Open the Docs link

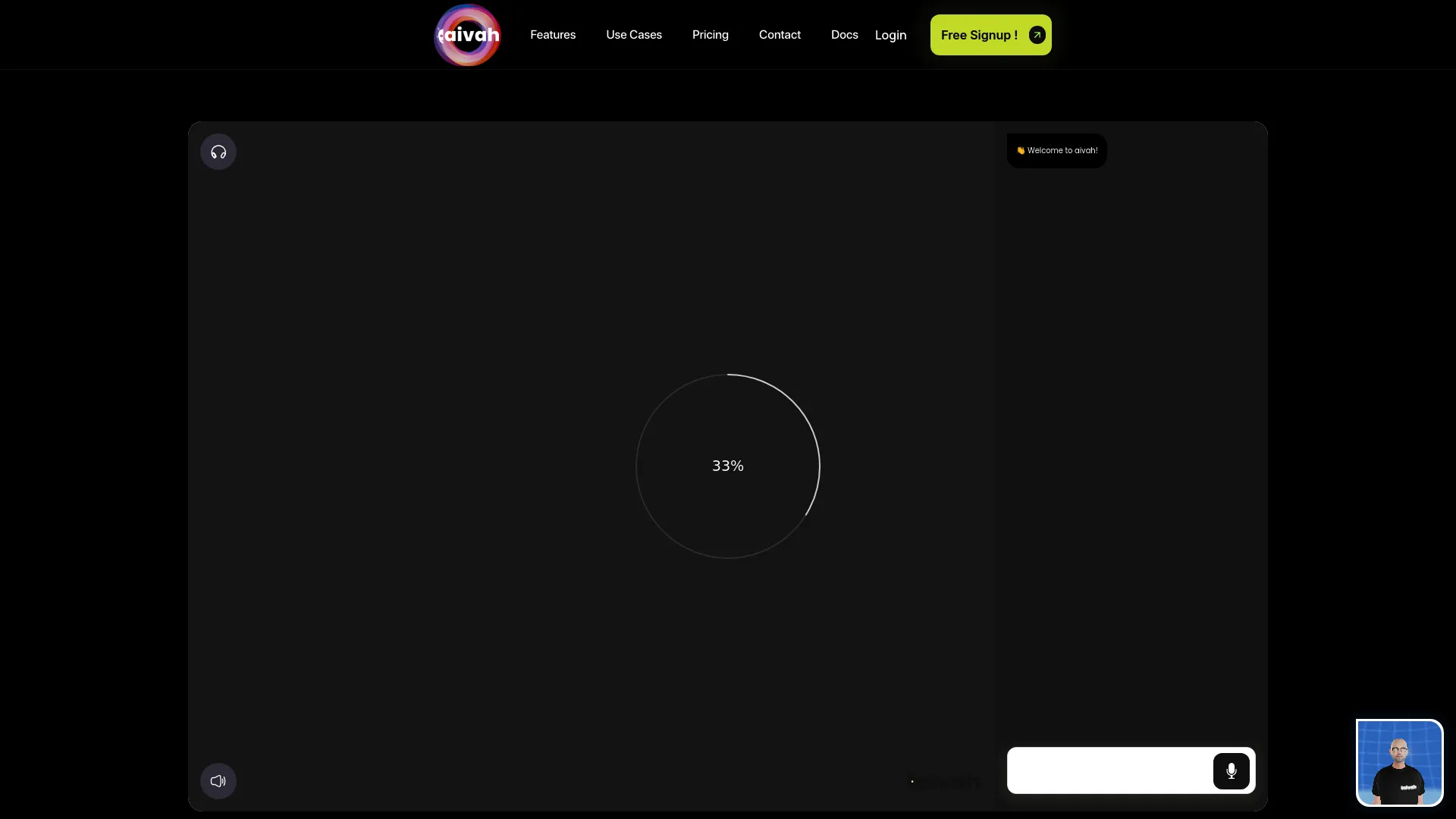(x=844, y=35)
